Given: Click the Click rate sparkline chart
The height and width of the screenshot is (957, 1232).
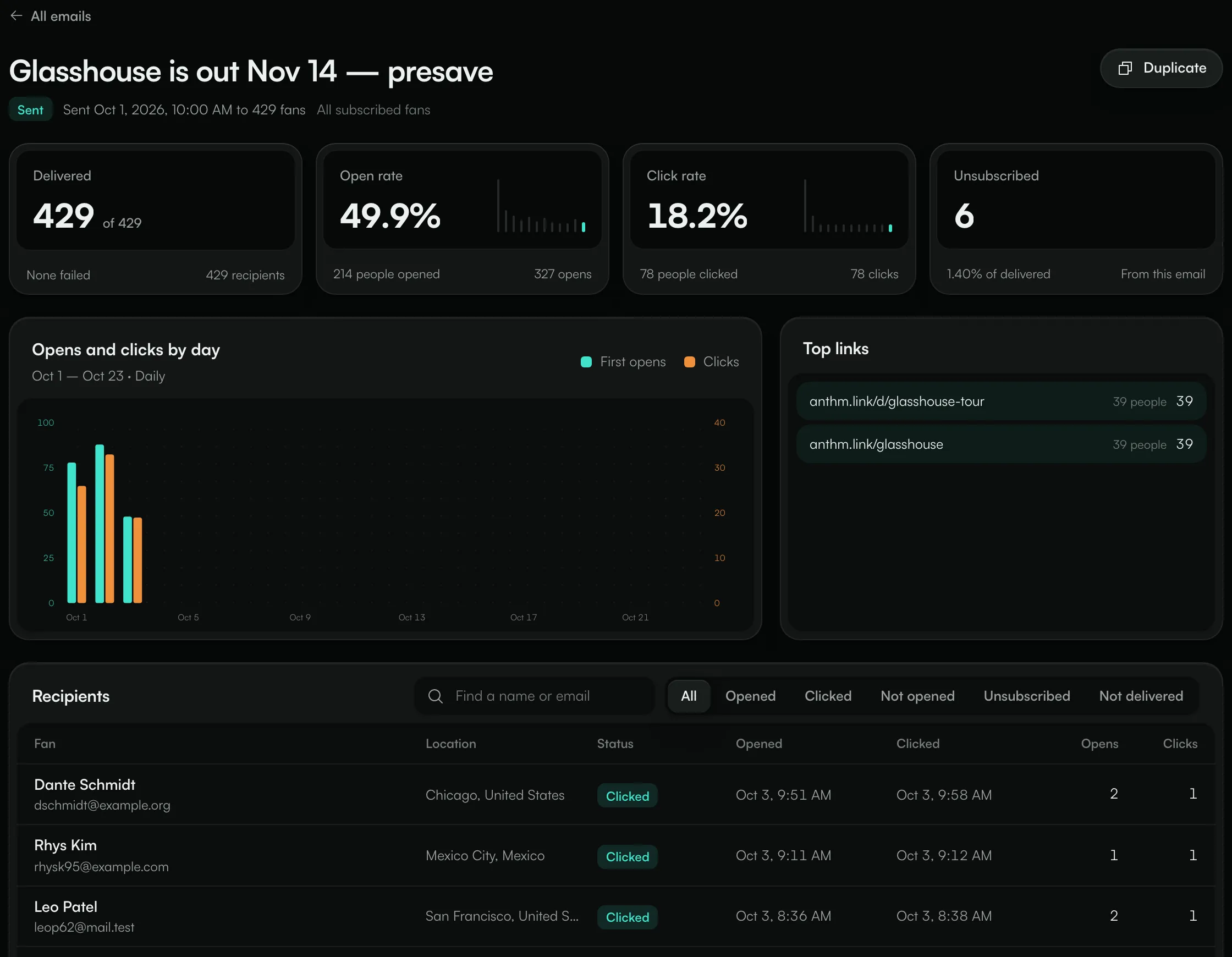Looking at the screenshot, I should point(848,206).
